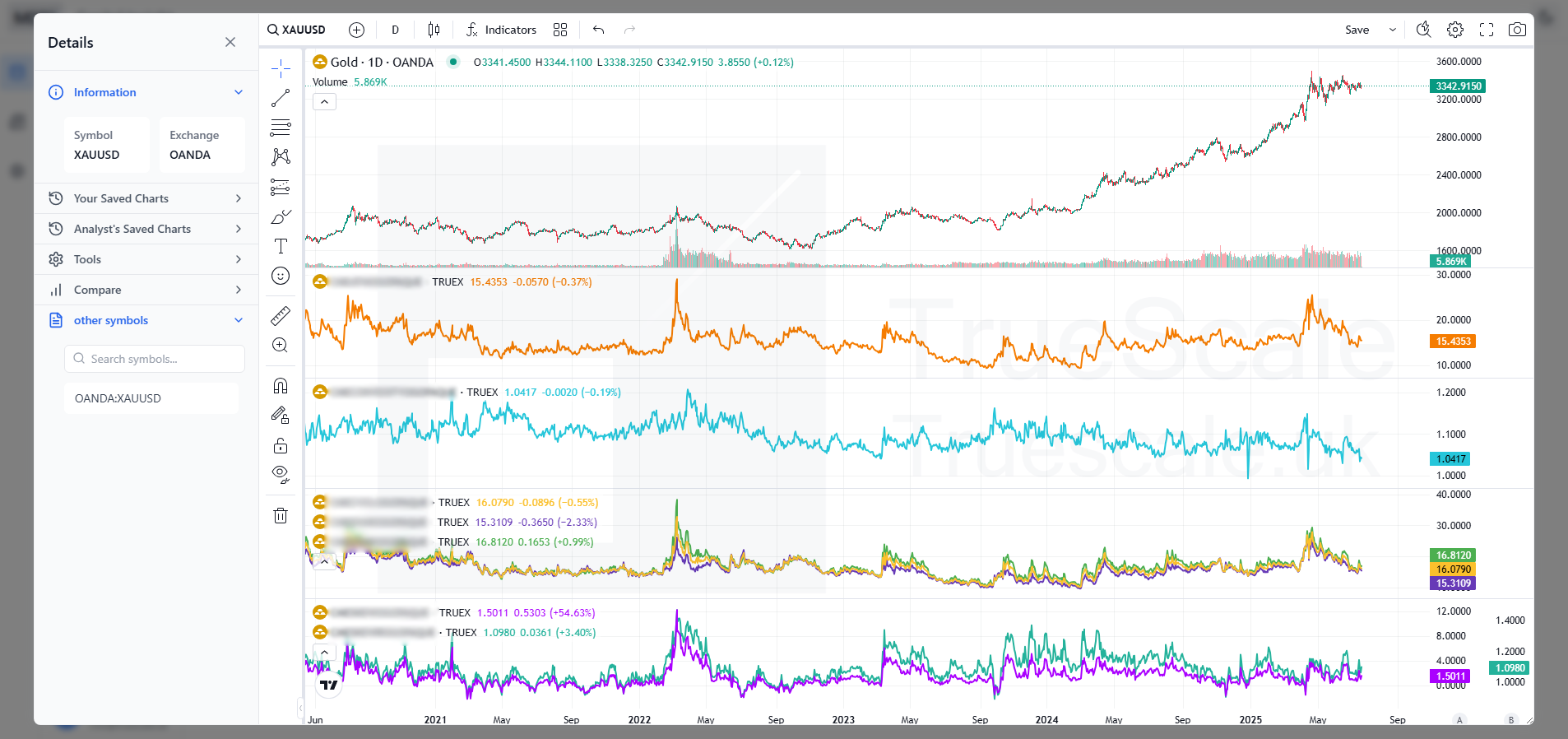Open the emoji icons tool
This screenshot has height=739, width=1568.
281,276
